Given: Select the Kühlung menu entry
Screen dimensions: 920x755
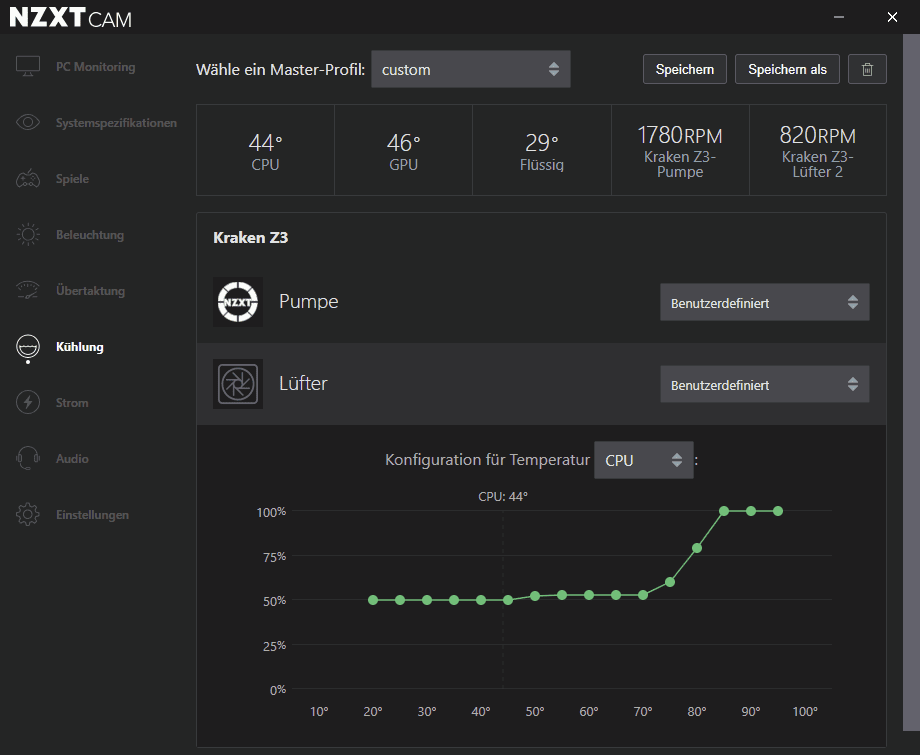Looking at the screenshot, I should (x=80, y=347).
